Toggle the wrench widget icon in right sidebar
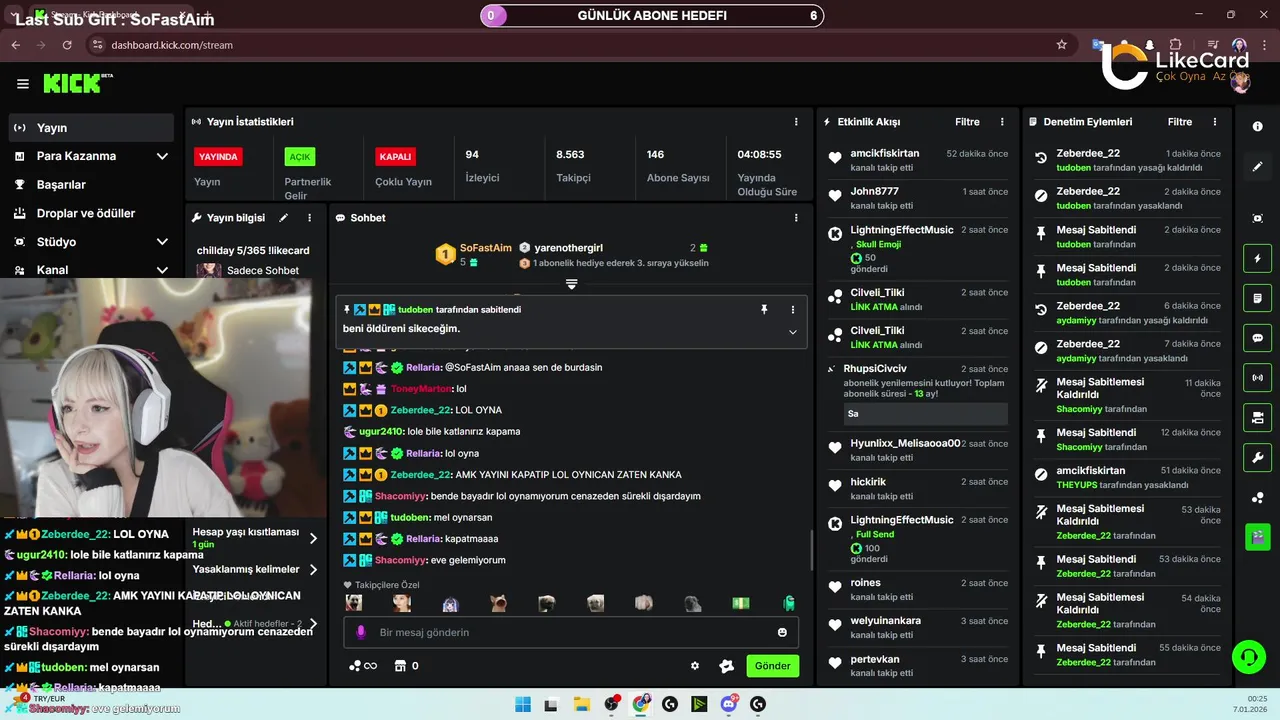This screenshot has height=720, width=1280. [x=1257, y=457]
